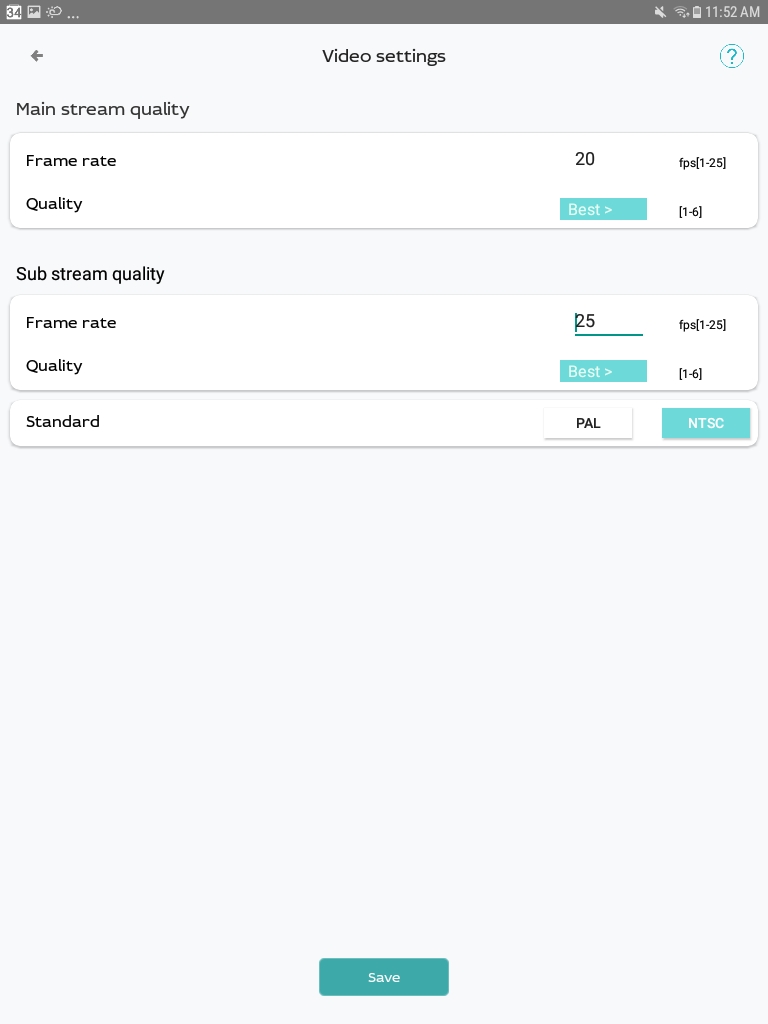The image size is (768, 1024).
Task: Tap the Video settings title
Action: click(384, 56)
